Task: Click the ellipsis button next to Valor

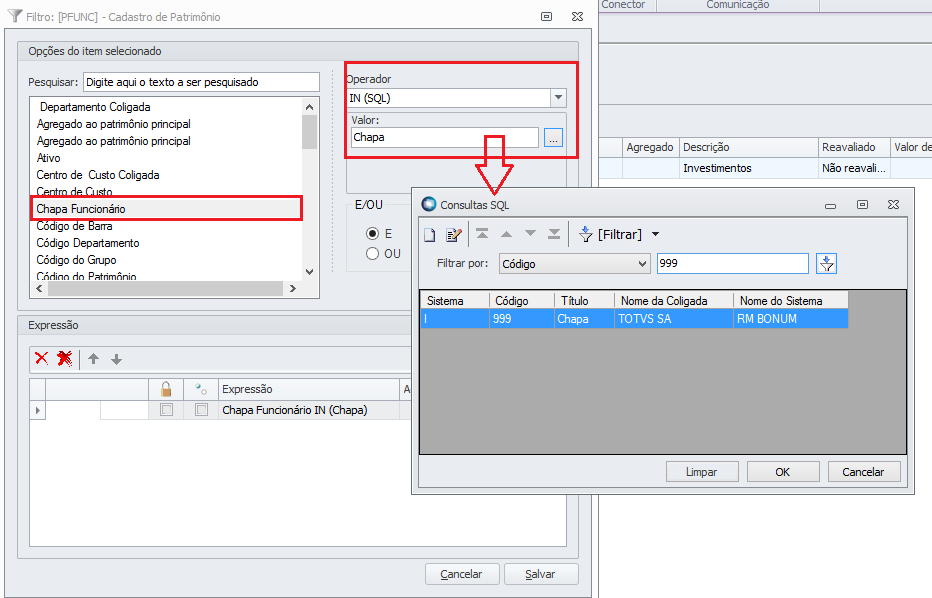Action: tap(553, 139)
